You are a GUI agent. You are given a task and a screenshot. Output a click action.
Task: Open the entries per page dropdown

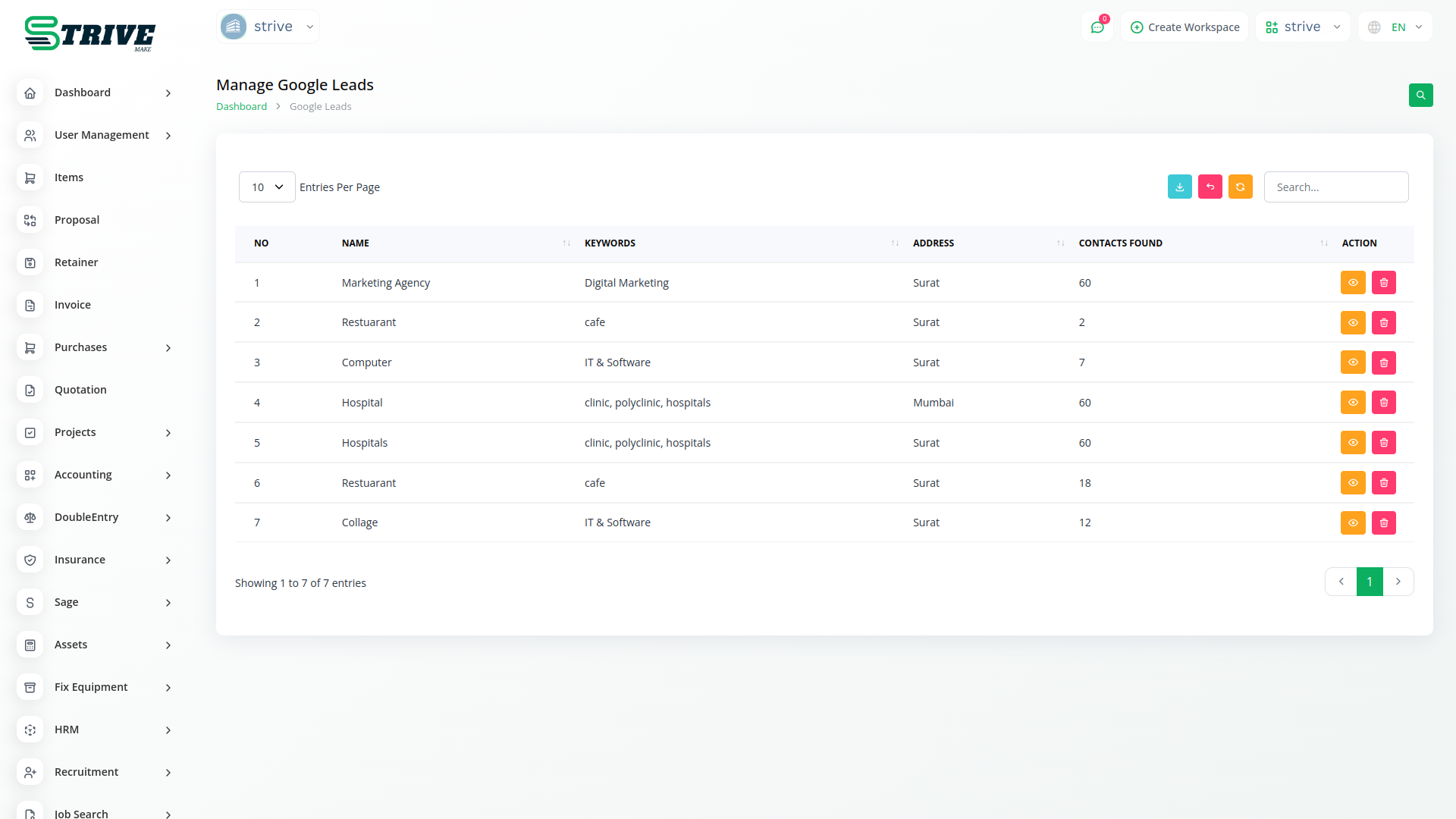tap(267, 187)
